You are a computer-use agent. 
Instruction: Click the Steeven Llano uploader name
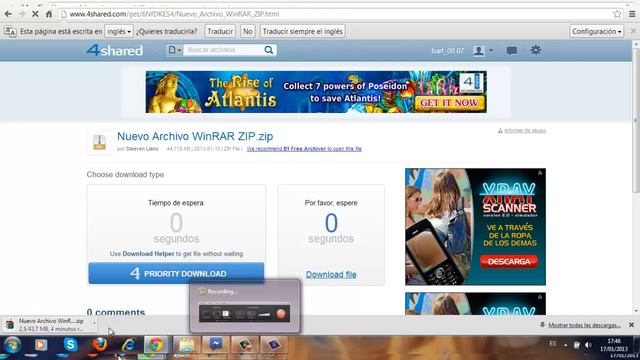142,149
